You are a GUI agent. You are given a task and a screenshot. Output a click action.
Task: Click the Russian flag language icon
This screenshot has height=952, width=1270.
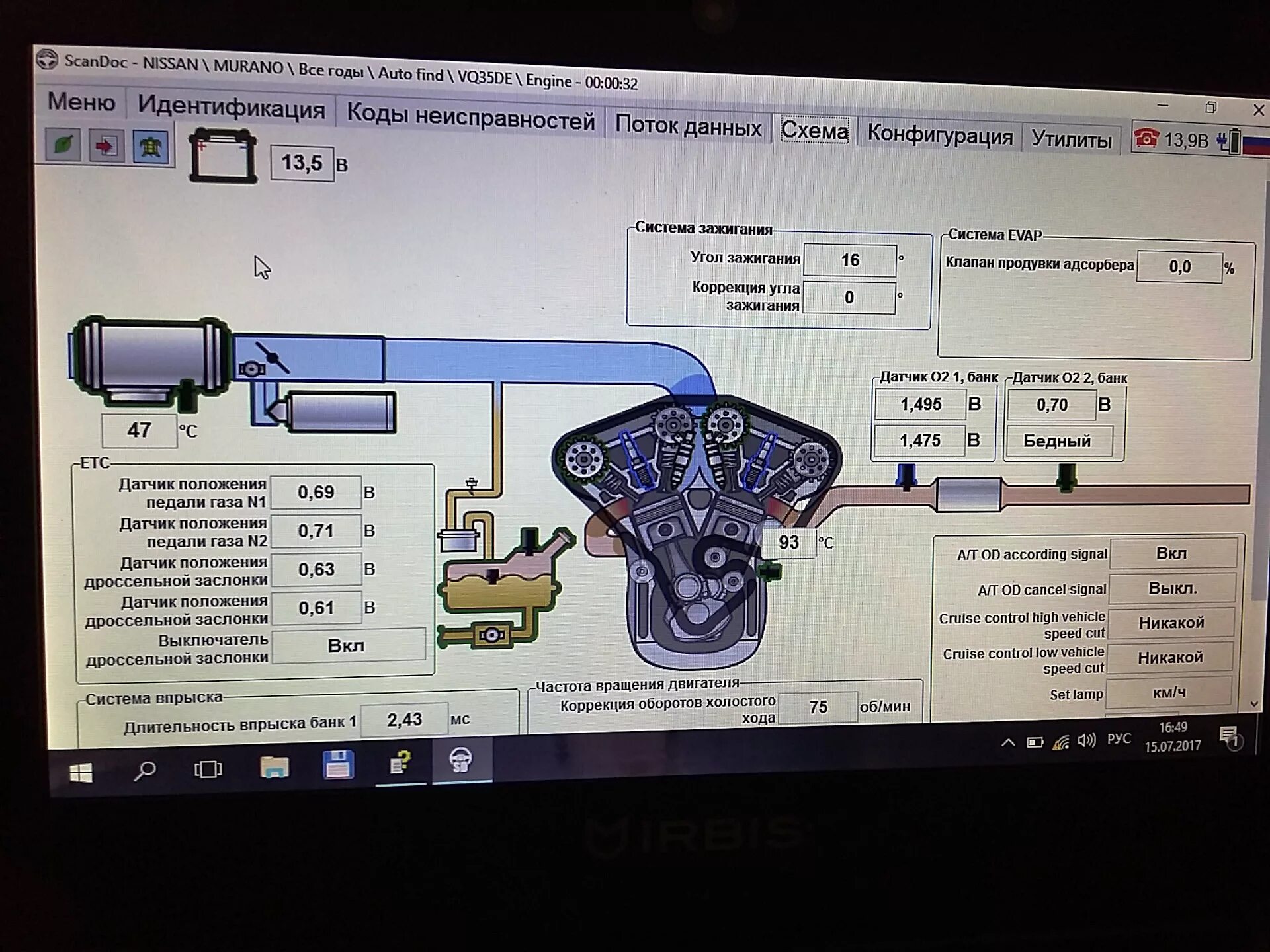tap(1255, 144)
